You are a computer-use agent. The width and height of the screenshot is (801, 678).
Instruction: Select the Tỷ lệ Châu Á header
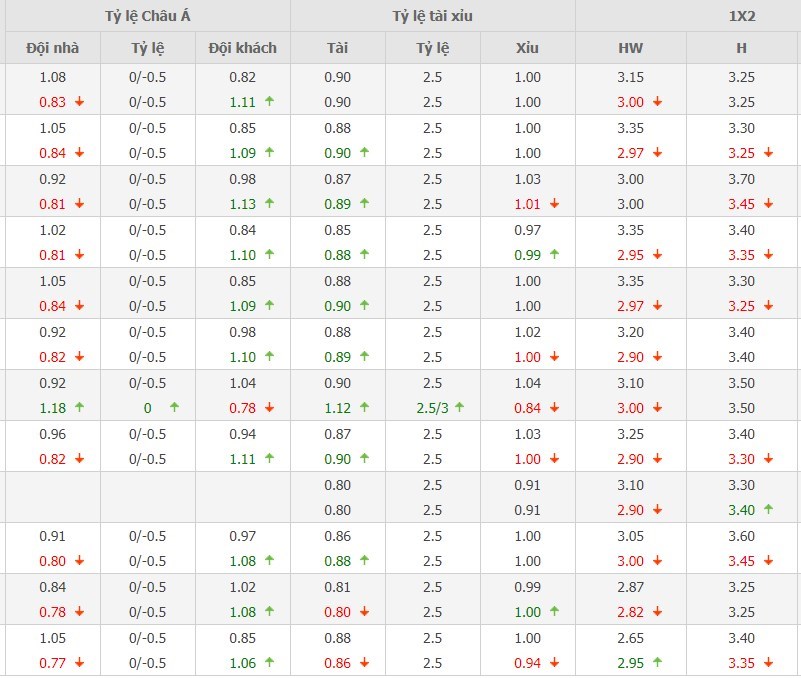147,16
